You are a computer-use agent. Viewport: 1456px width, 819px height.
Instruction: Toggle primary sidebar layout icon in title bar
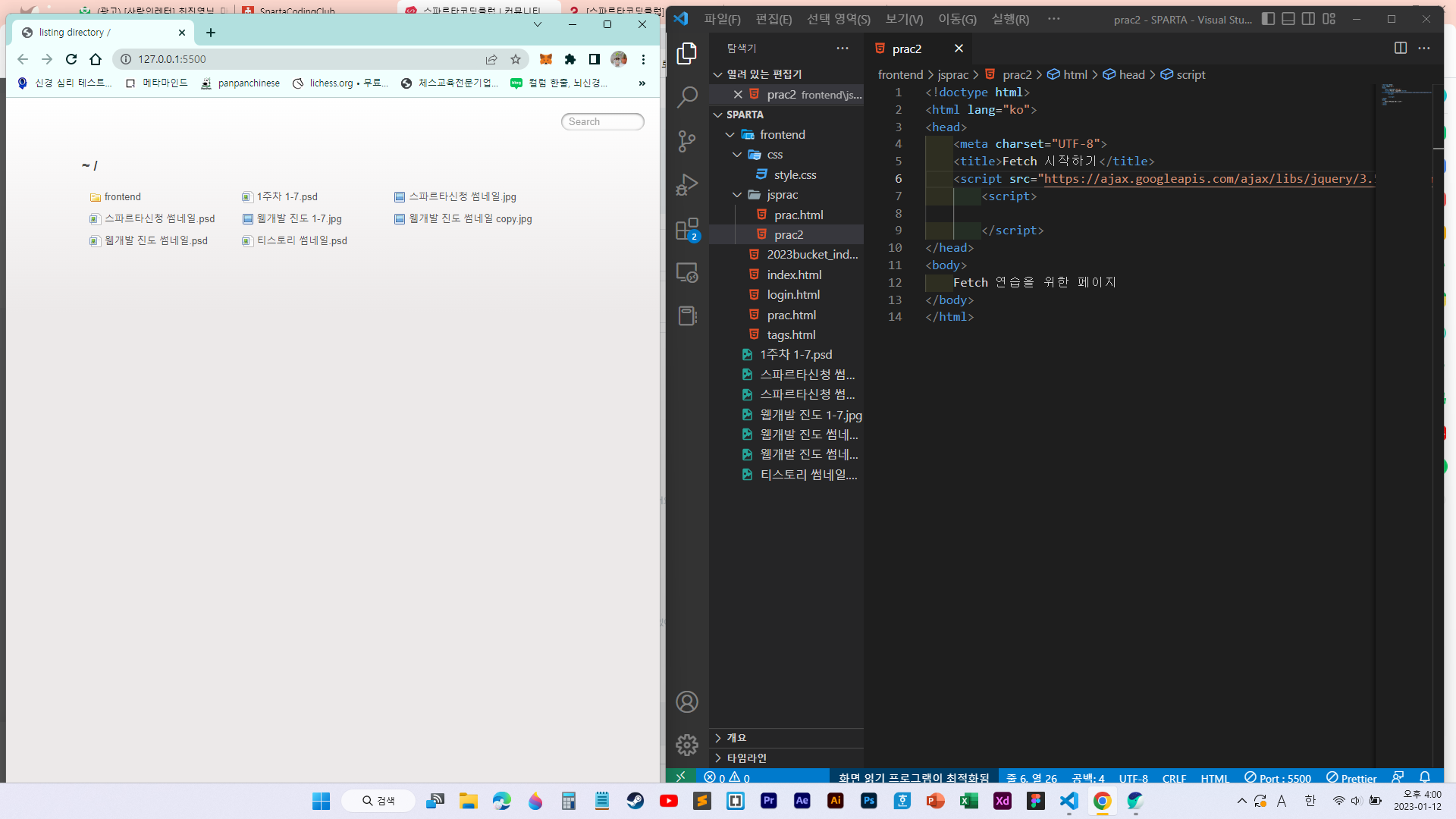coord(1268,19)
